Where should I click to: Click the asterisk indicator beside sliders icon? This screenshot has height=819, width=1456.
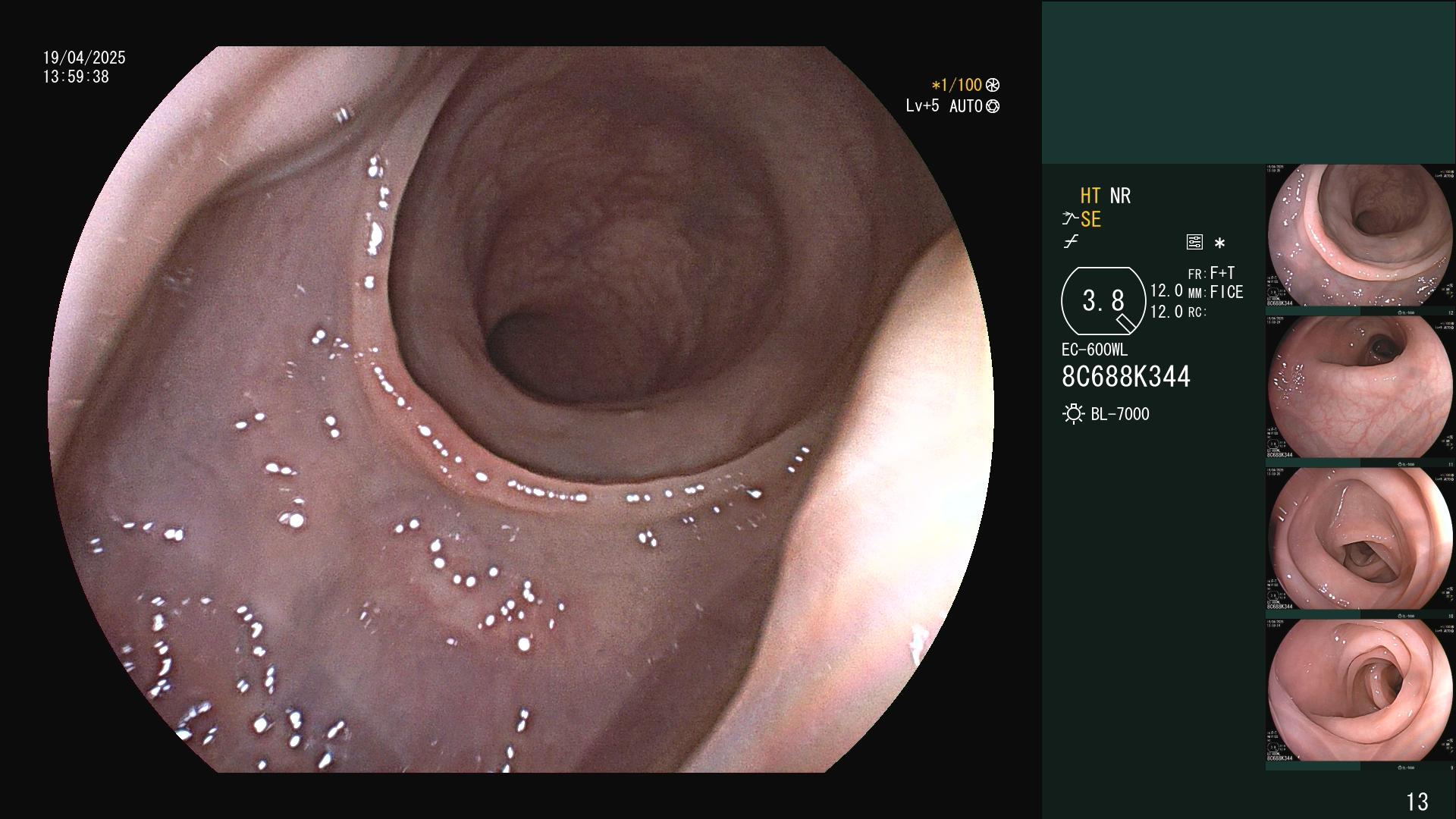1219,243
